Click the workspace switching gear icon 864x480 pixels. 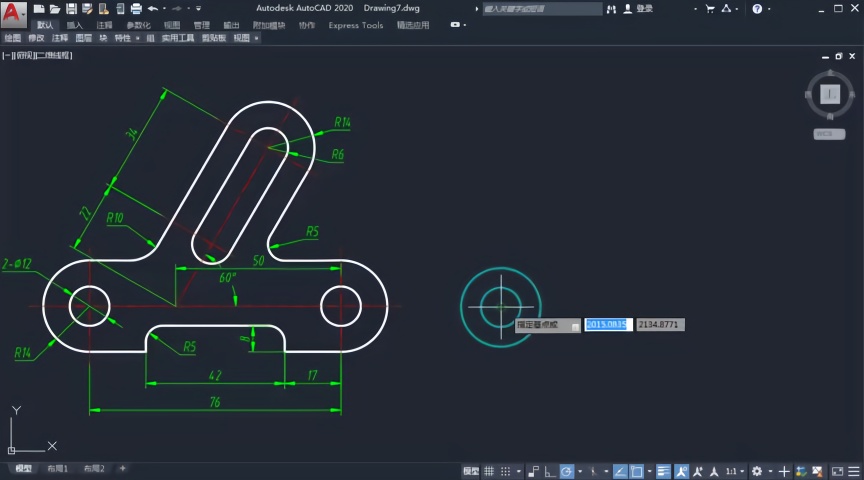pos(757,471)
